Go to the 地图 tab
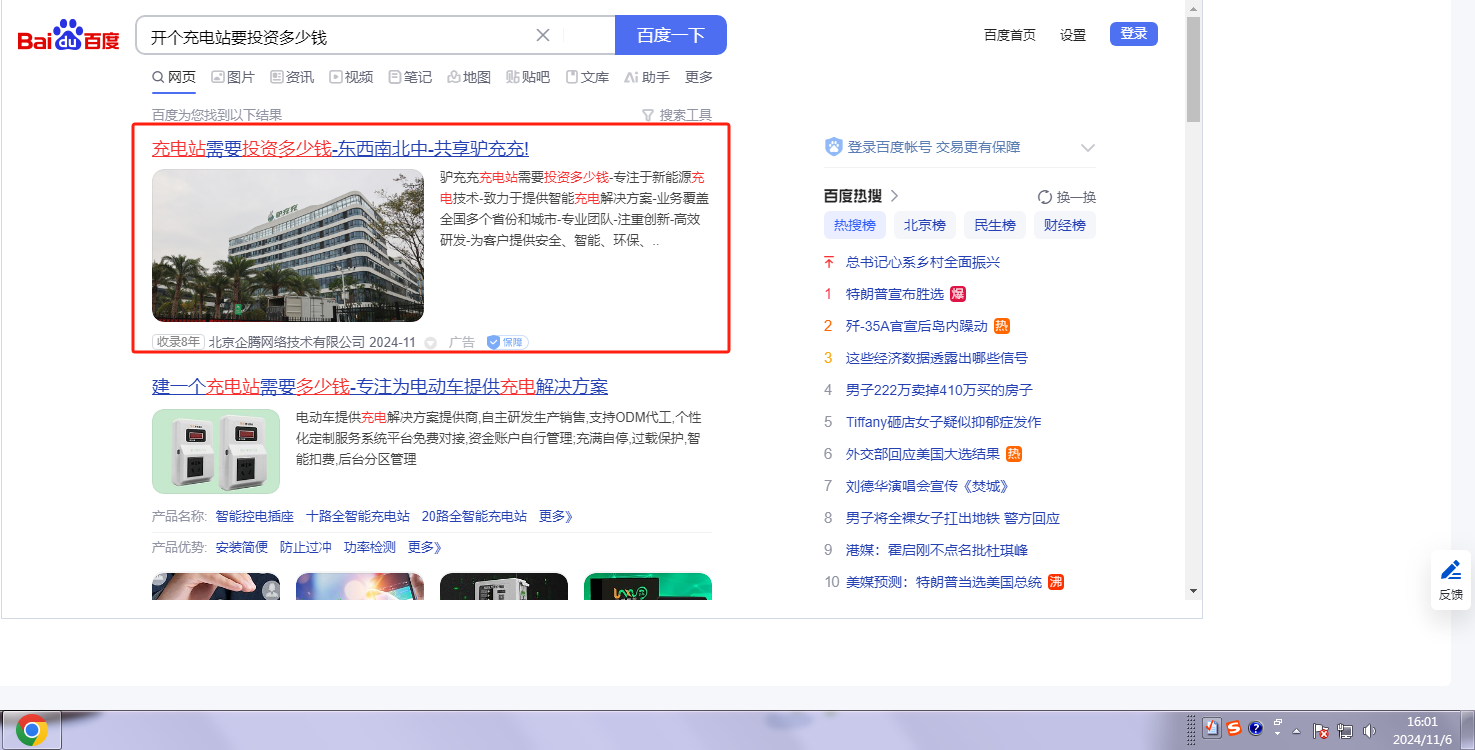 tap(469, 77)
